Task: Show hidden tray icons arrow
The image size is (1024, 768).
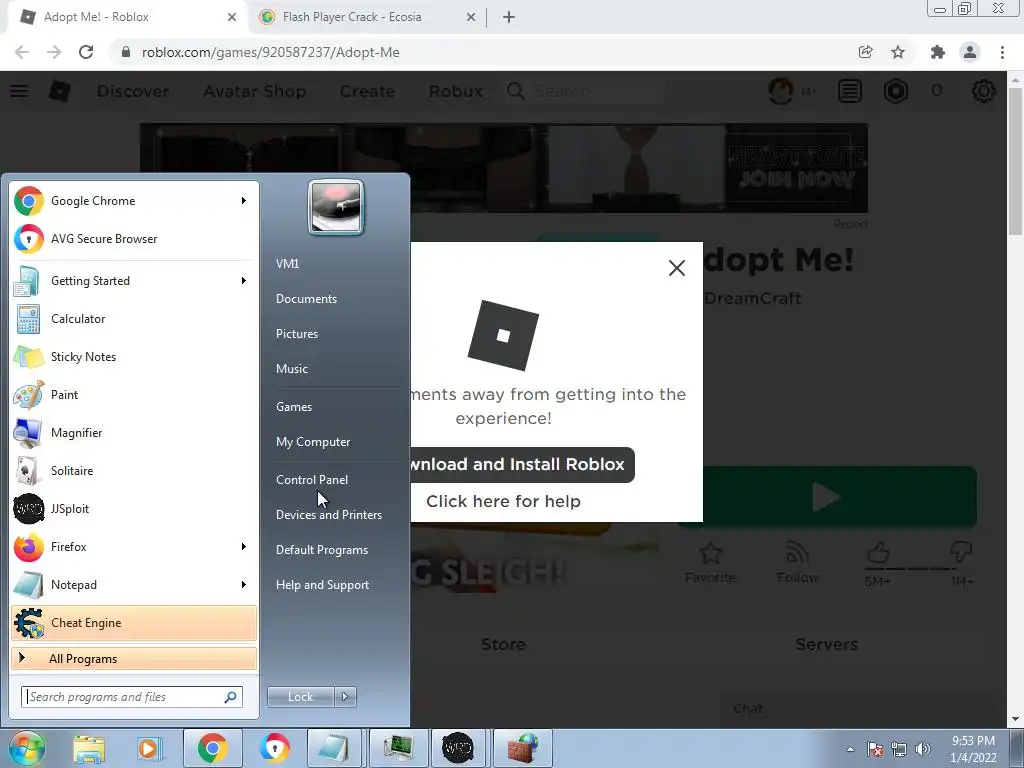Action: 850,749
